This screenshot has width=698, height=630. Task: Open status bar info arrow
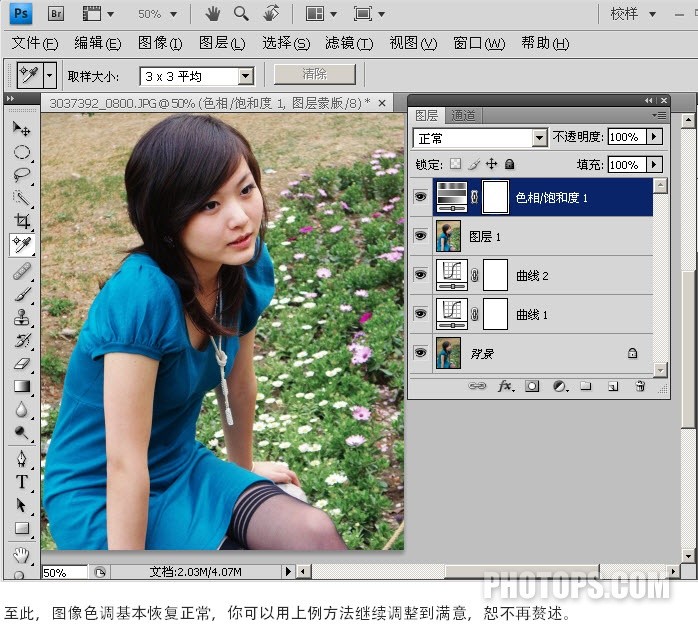point(288,571)
